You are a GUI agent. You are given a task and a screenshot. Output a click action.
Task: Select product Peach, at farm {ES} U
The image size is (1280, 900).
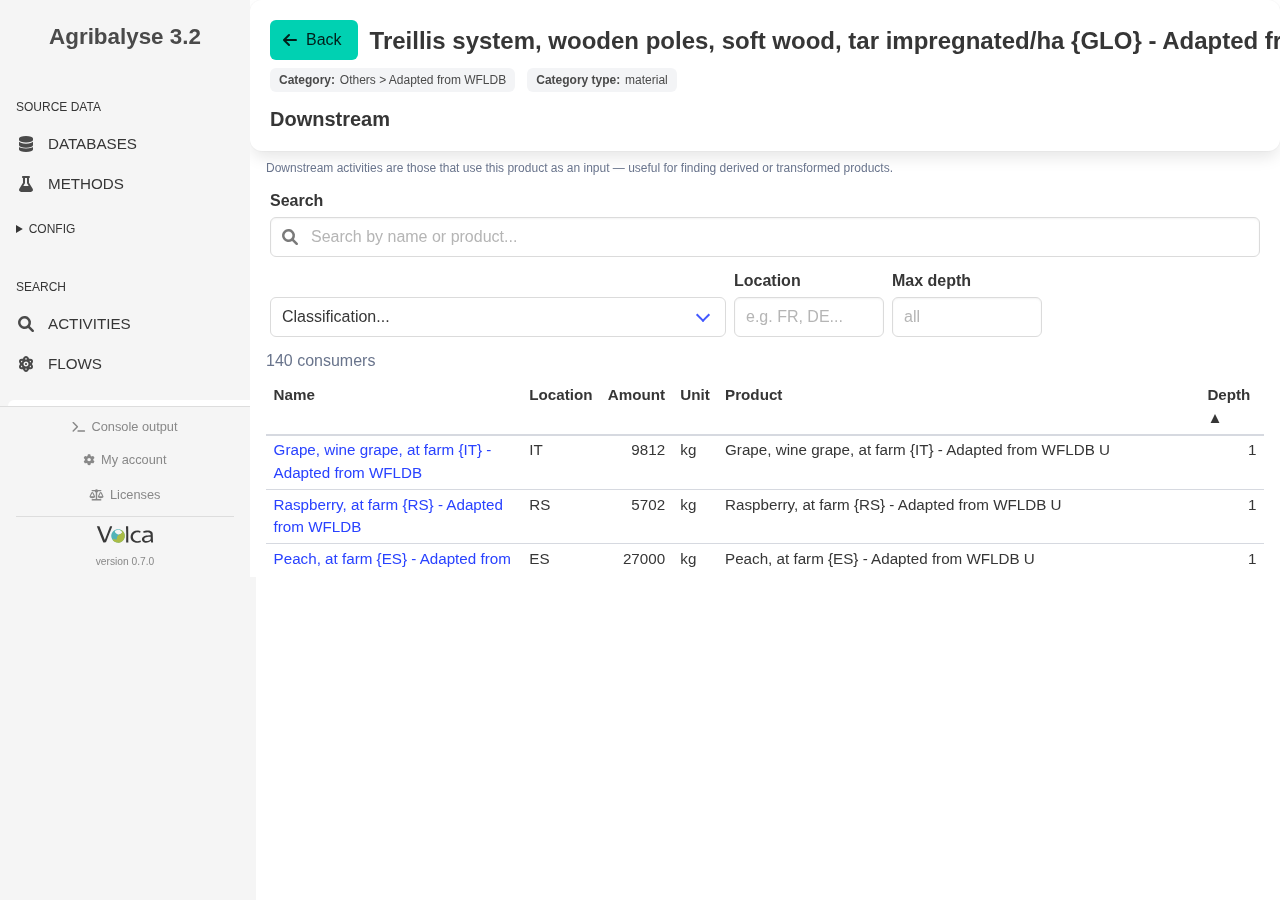pos(880,559)
